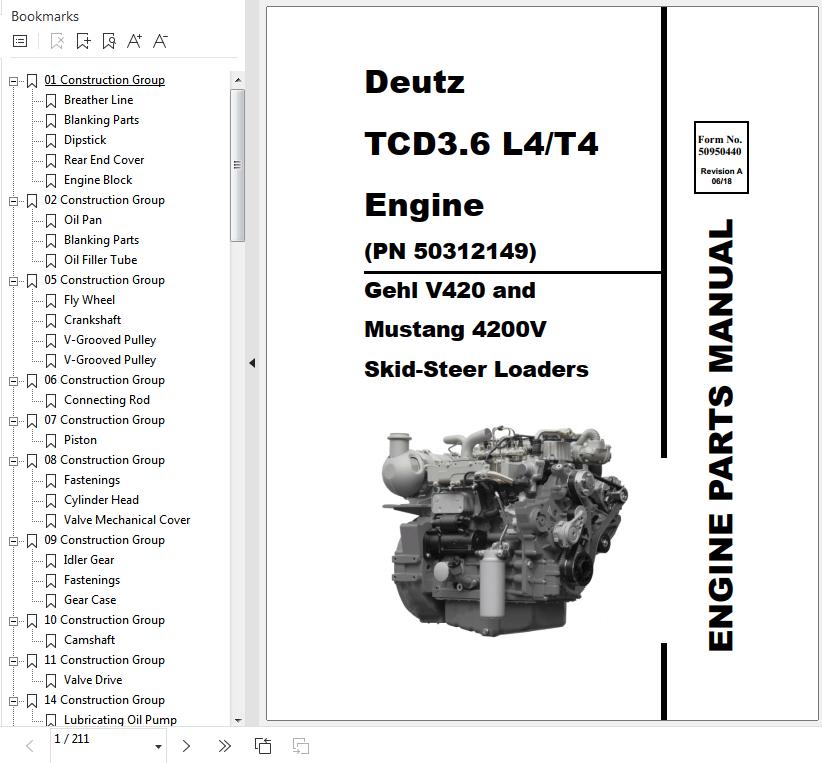
Task: Click the greyed-out rotate icon at the bottom
Action: (x=300, y=746)
